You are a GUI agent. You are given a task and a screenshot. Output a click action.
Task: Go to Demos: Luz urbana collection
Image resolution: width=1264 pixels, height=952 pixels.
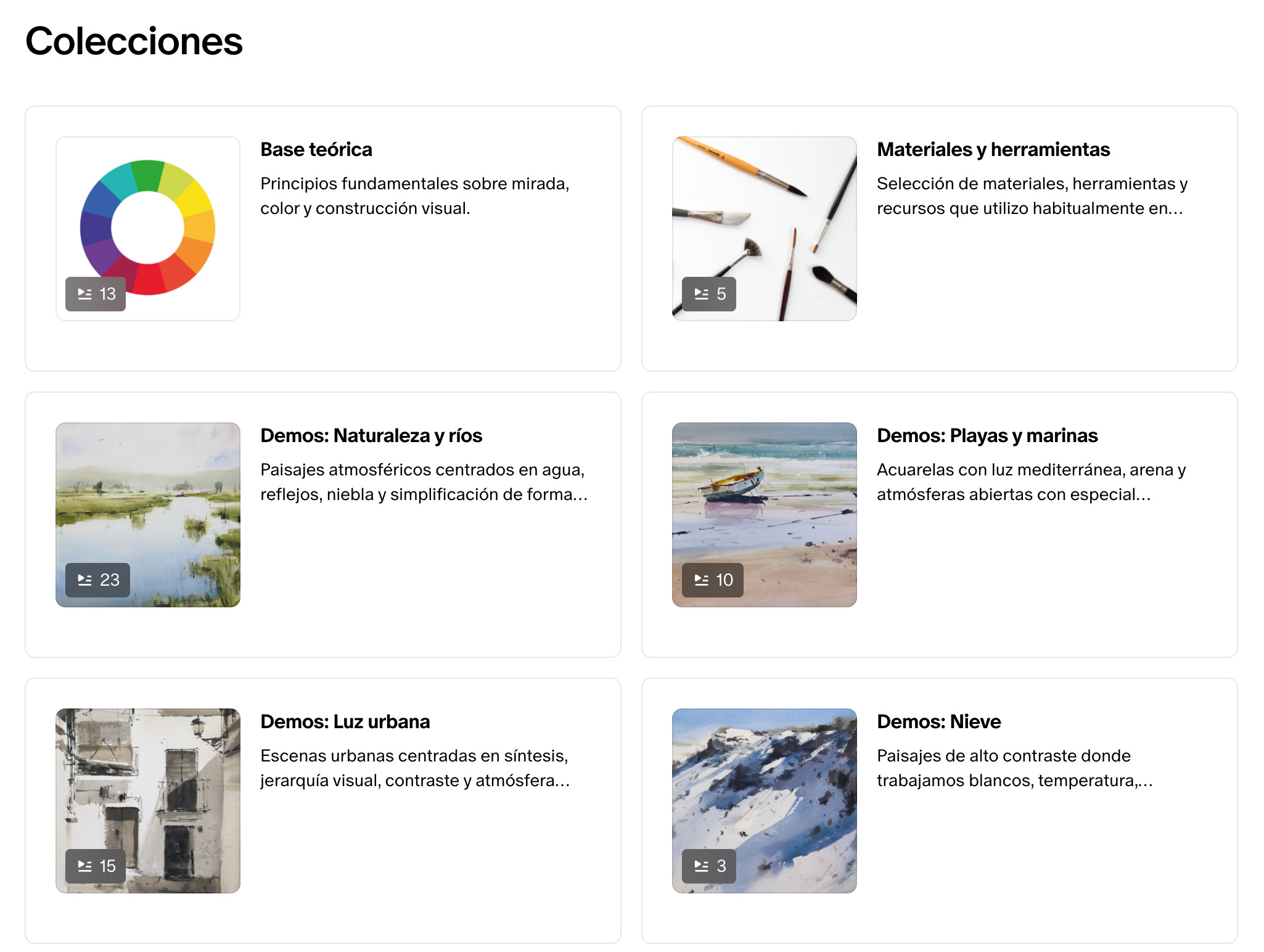345,722
